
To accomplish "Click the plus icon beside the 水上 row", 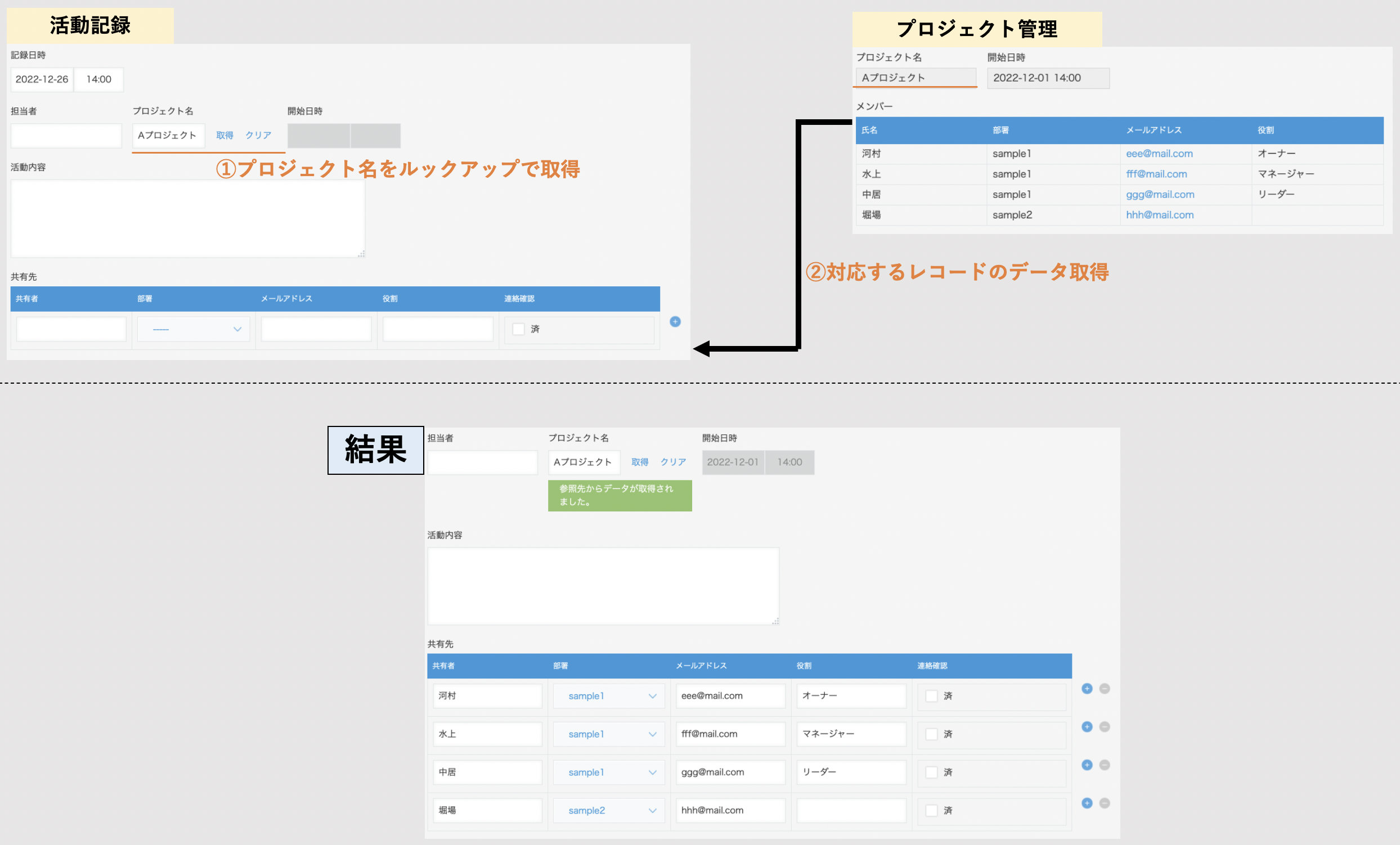I will [x=1087, y=726].
